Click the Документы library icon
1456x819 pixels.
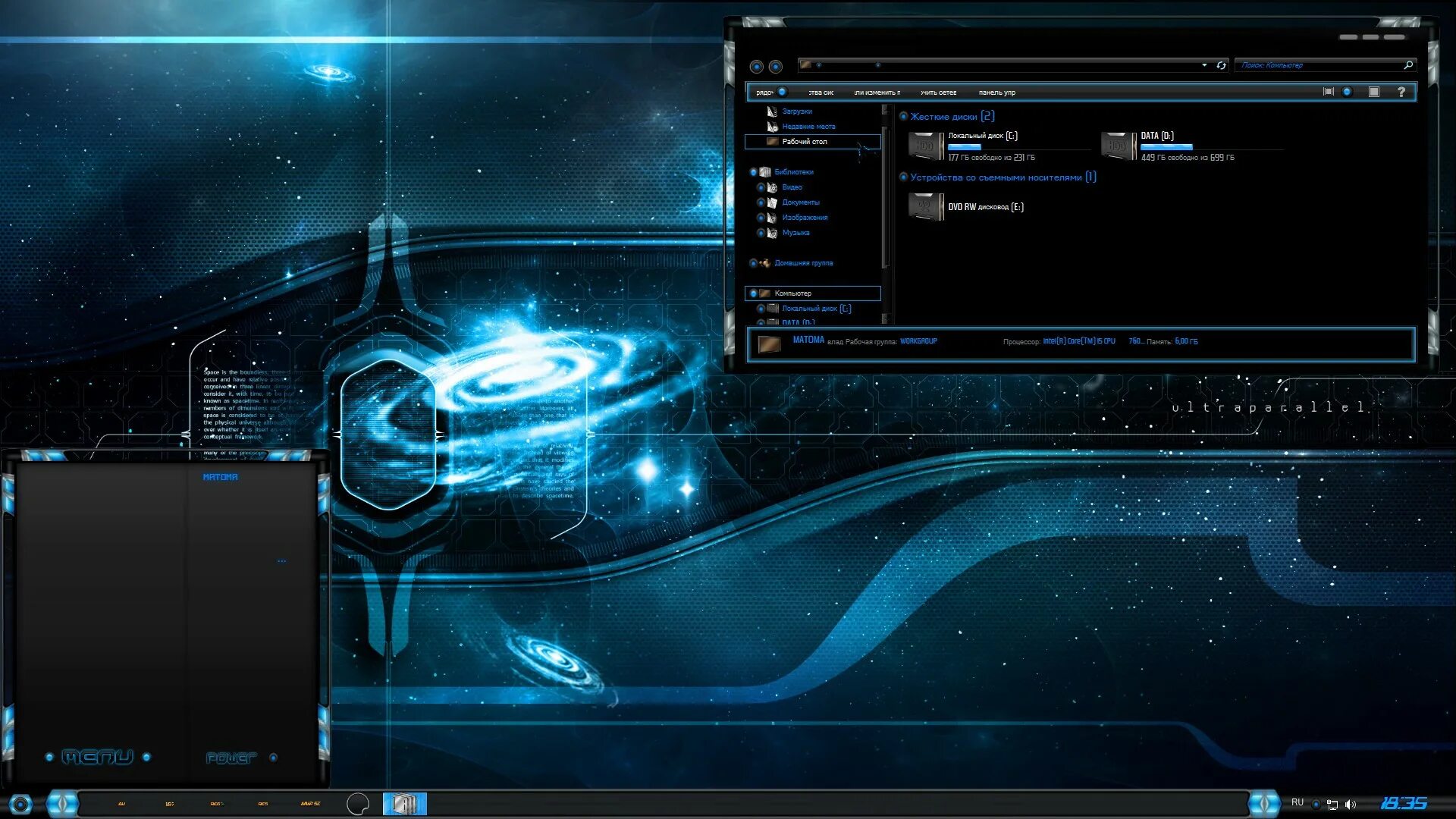tap(772, 202)
